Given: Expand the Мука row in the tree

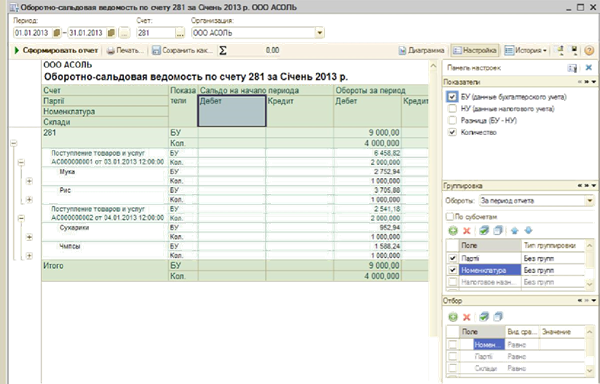Looking at the screenshot, I should 29,181.
